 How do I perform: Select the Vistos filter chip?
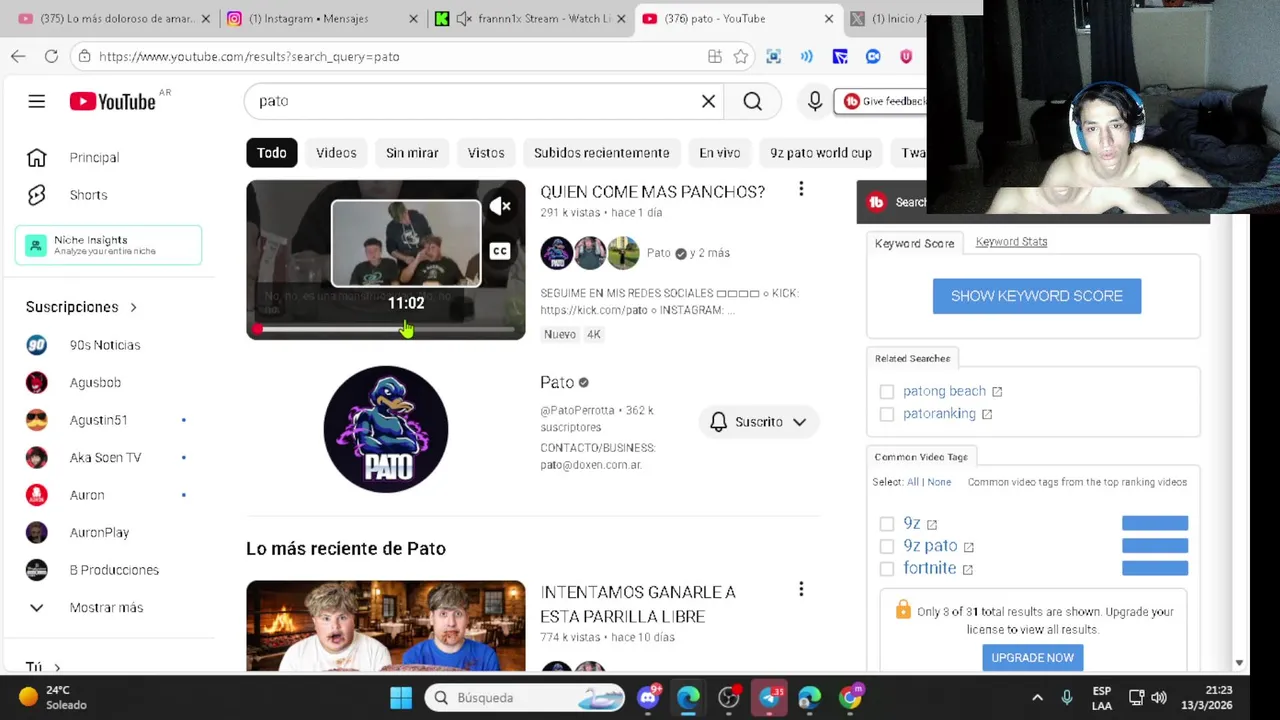click(x=486, y=153)
